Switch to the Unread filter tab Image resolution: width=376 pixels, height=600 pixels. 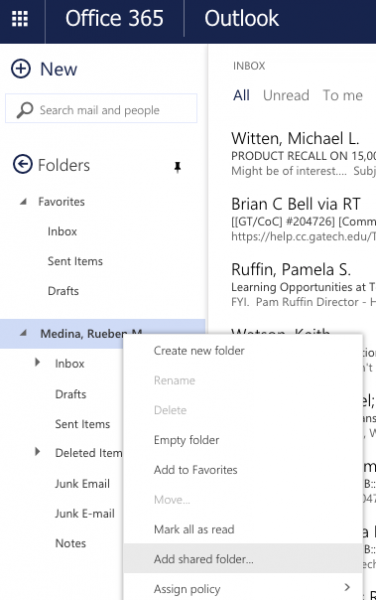(x=286, y=95)
